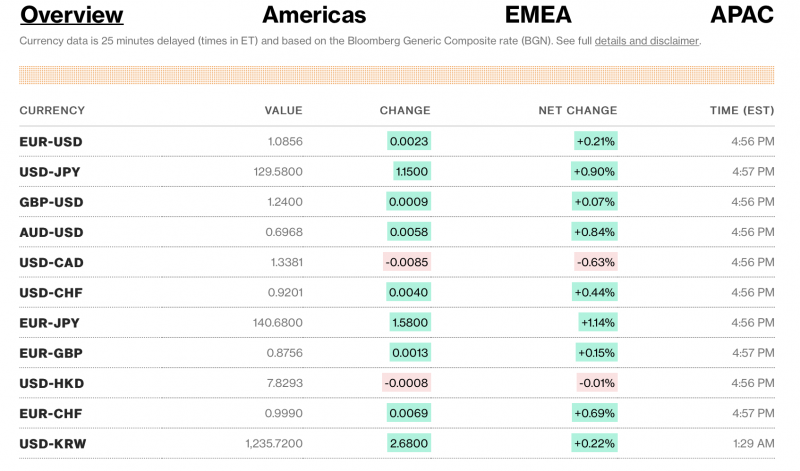The image size is (800, 471).
Task: Open the EUR-USD currency pair
Action: (x=51, y=142)
